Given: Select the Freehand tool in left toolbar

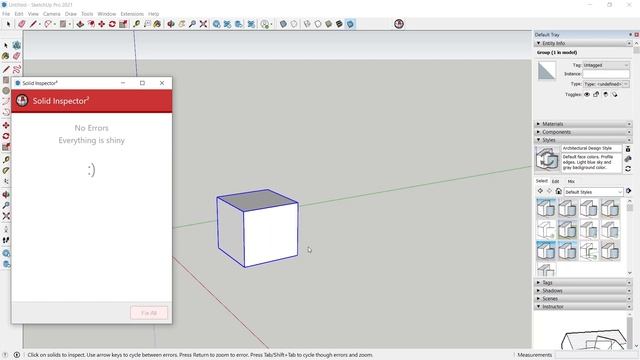Looking at the screenshot, I should point(17,69).
